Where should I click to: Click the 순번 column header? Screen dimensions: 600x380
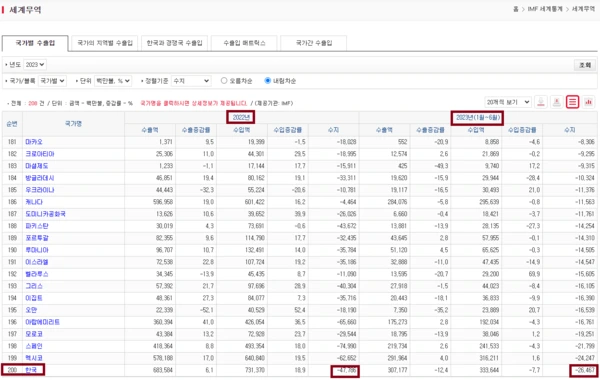12,124
